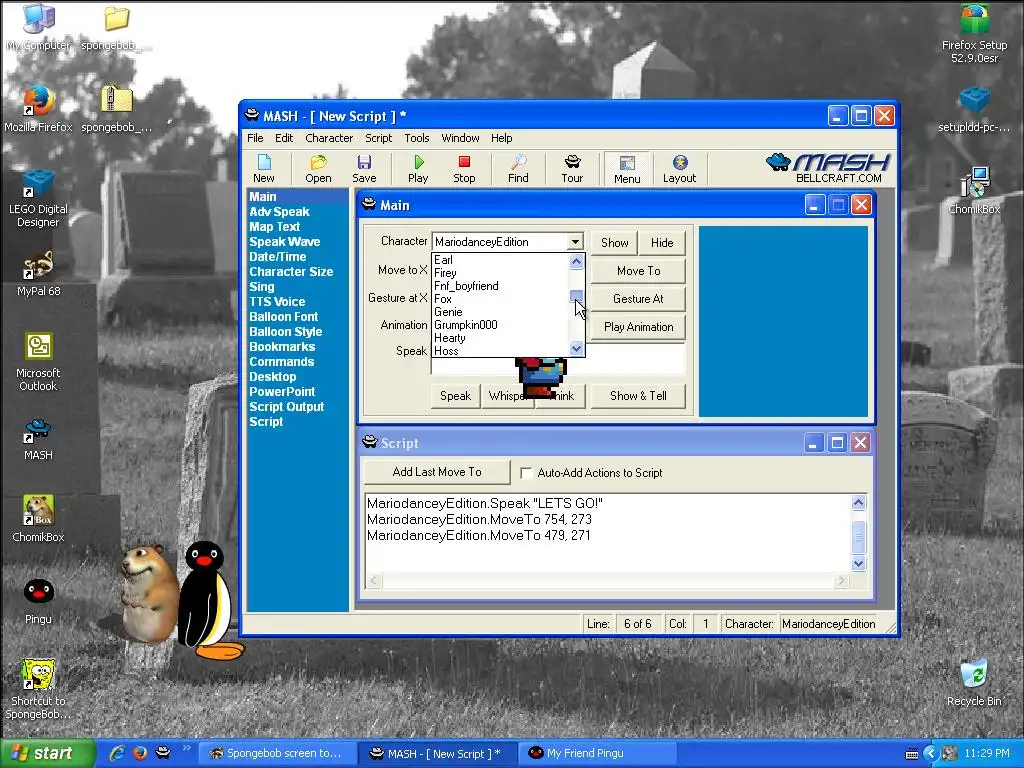Open Character Size in the sidebar
The width and height of the screenshot is (1024, 768).
coord(291,272)
